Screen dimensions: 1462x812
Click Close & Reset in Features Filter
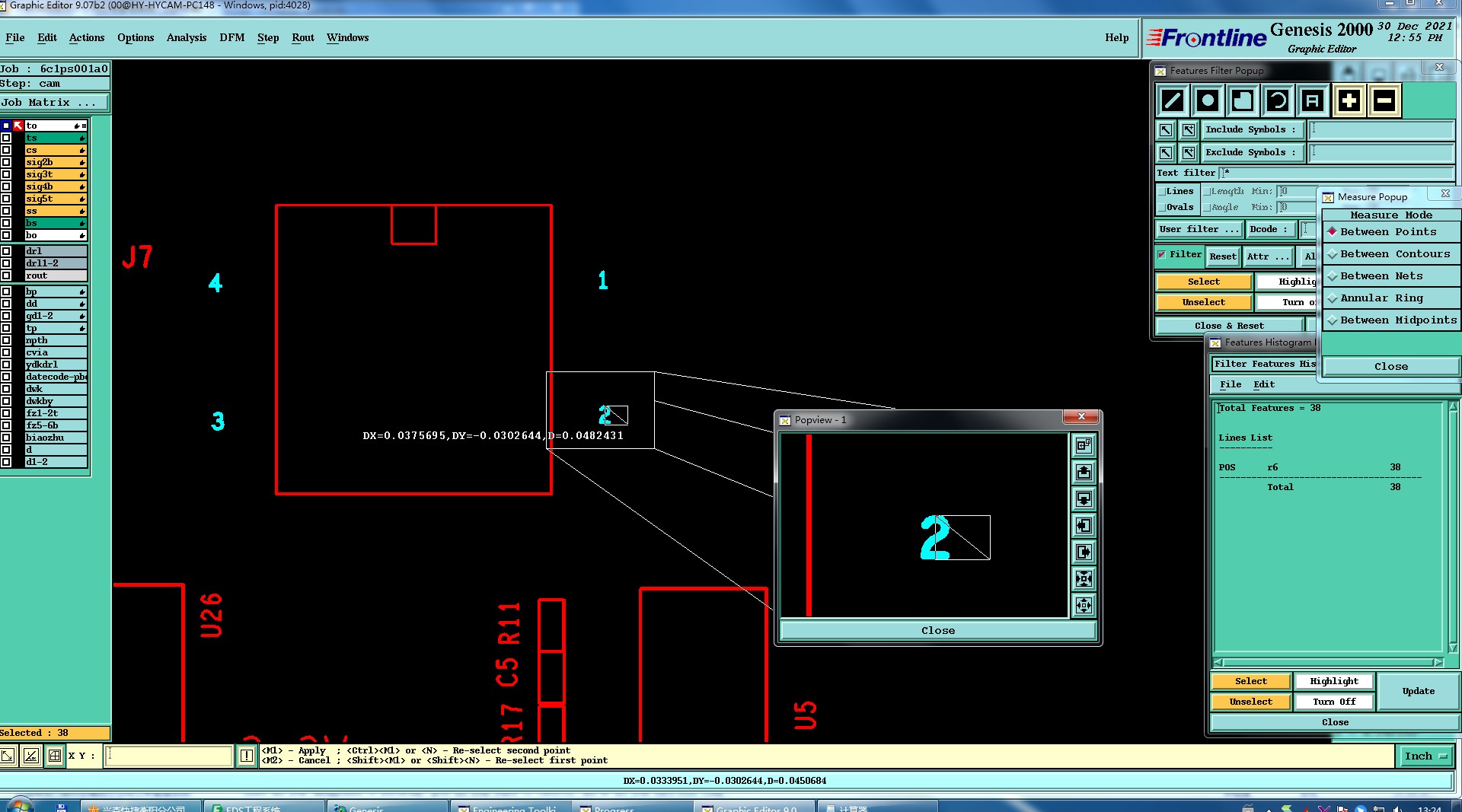(1229, 326)
